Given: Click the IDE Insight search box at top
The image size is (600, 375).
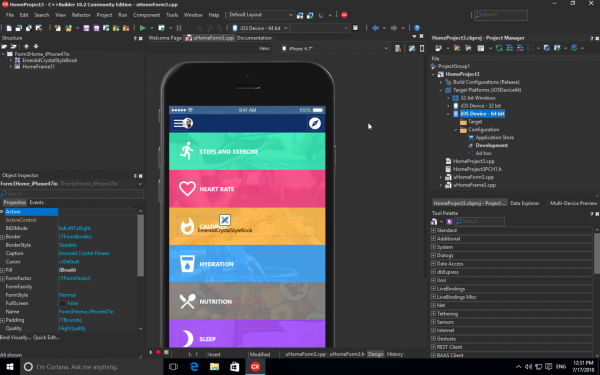Looking at the screenshot, I should tap(501, 15).
